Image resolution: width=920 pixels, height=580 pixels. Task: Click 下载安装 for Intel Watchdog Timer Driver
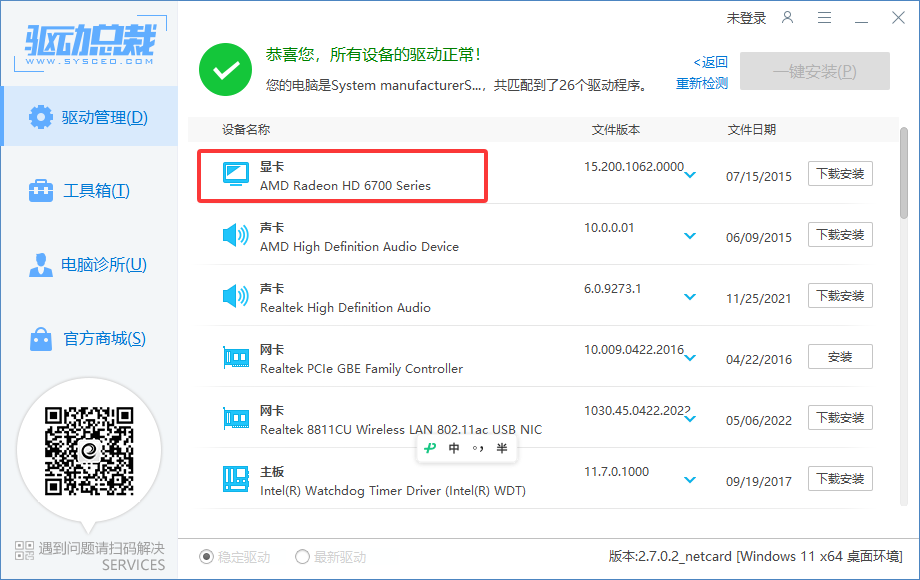(x=840, y=479)
